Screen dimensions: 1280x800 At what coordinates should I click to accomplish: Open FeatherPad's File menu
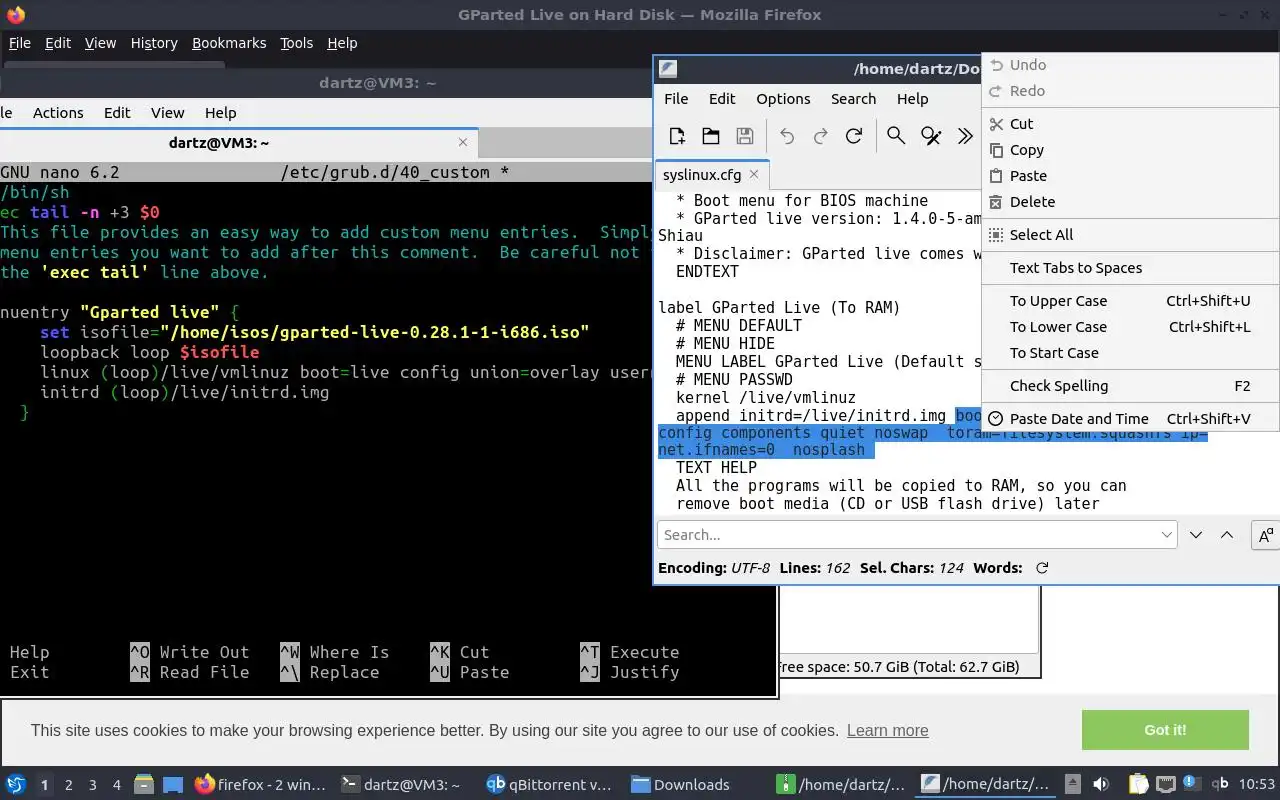pos(676,99)
